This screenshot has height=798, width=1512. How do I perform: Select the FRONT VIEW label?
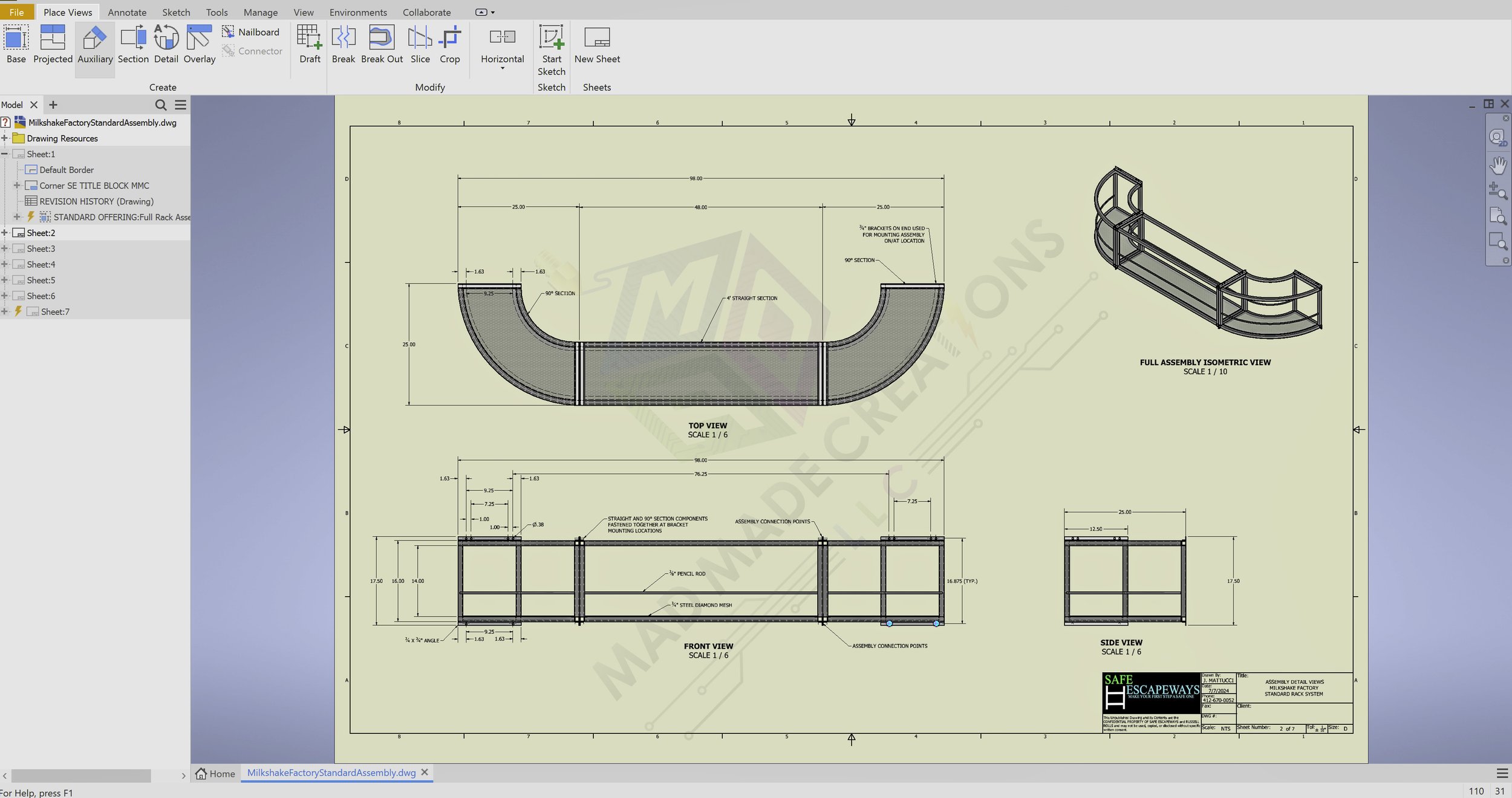coord(708,646)
